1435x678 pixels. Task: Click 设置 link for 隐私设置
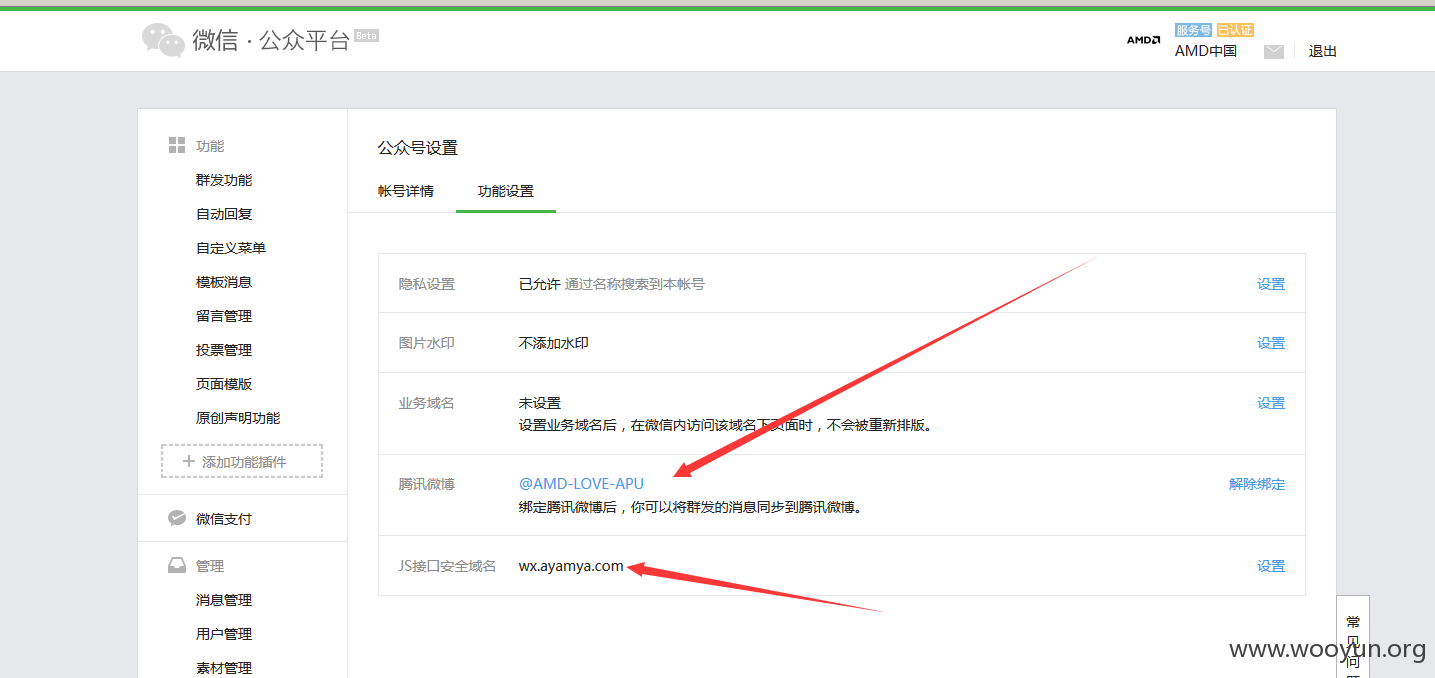pos(1271,284)
